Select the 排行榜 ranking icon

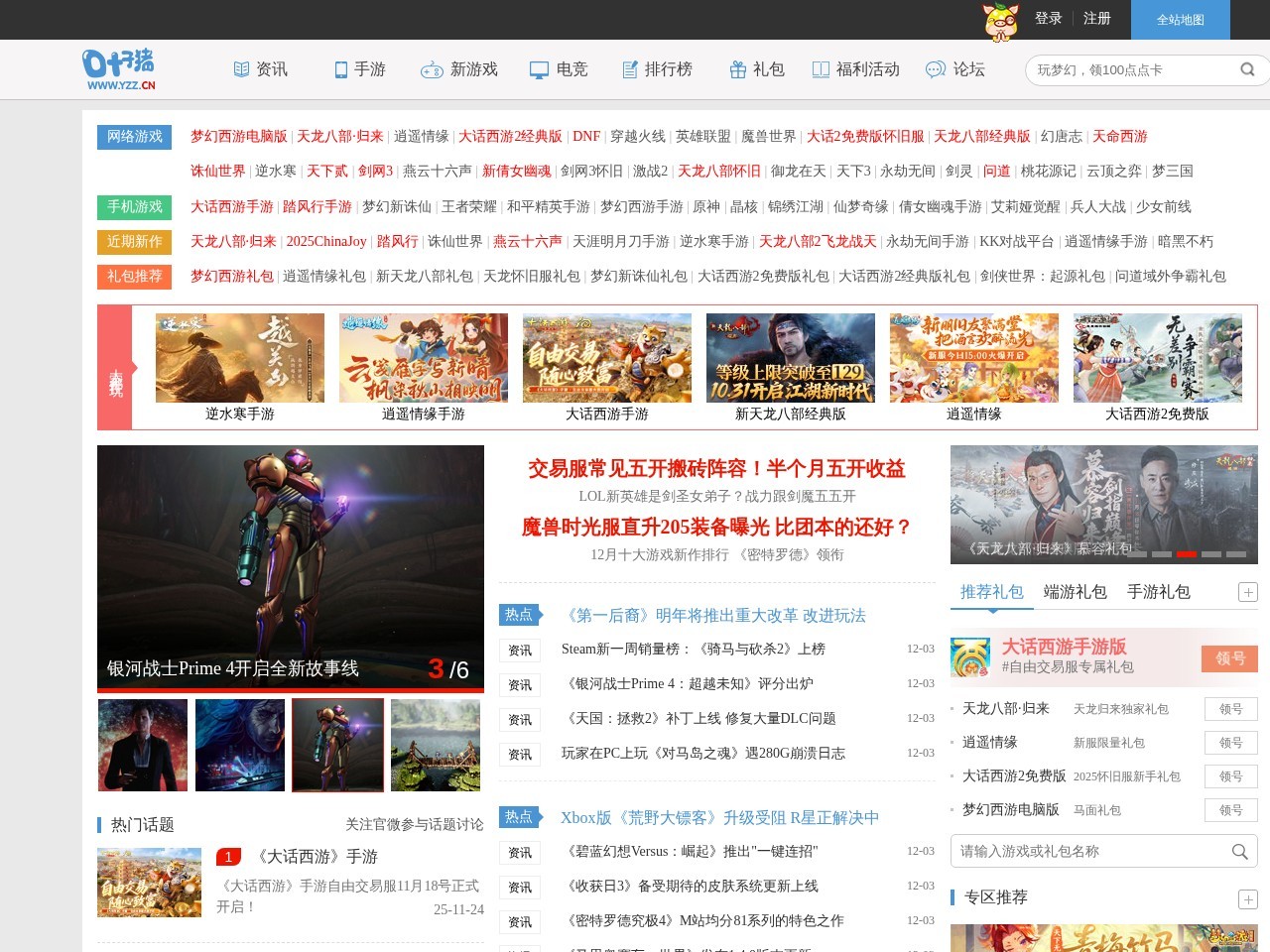(x=629, y=69)
